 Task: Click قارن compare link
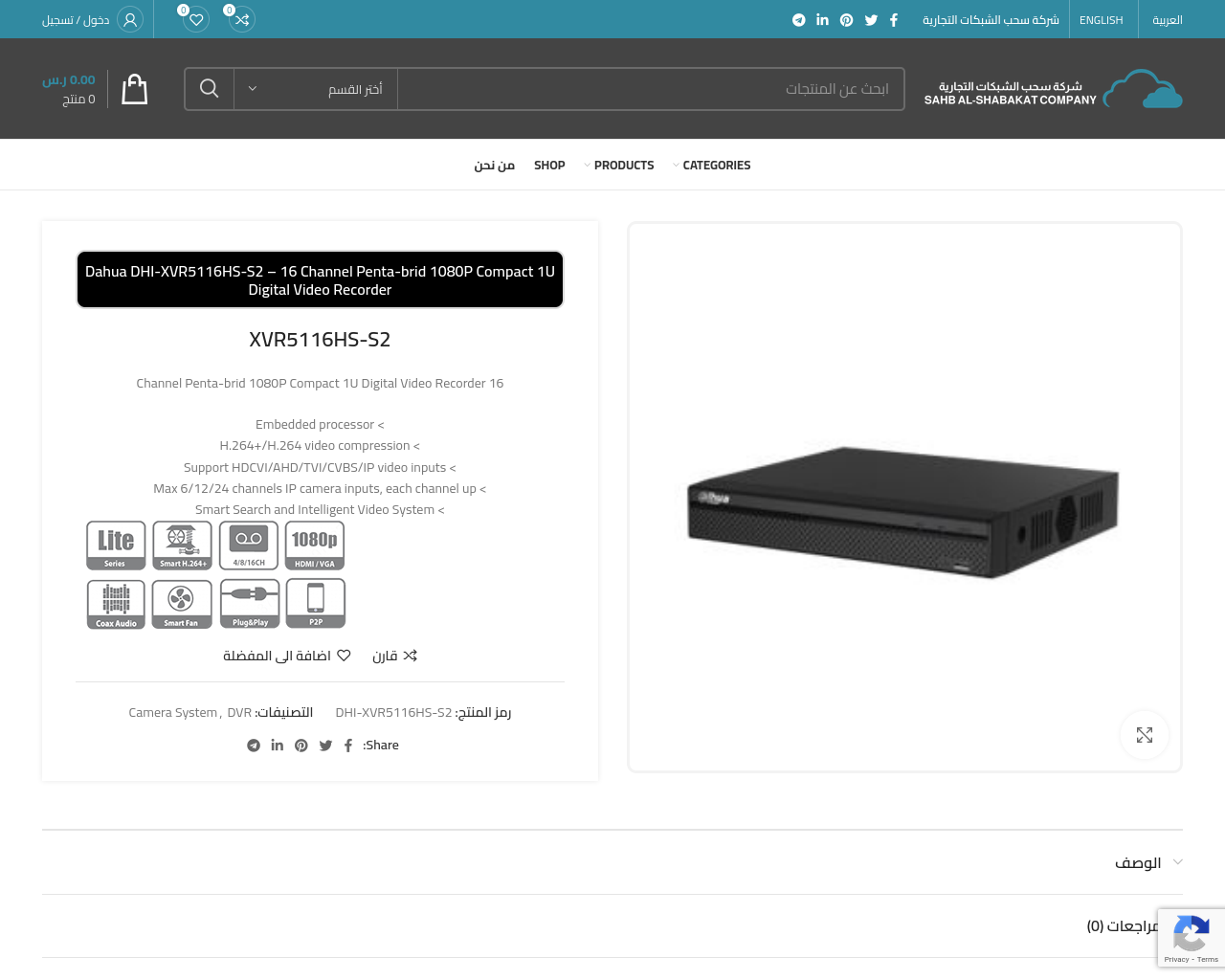pos(394,656)
